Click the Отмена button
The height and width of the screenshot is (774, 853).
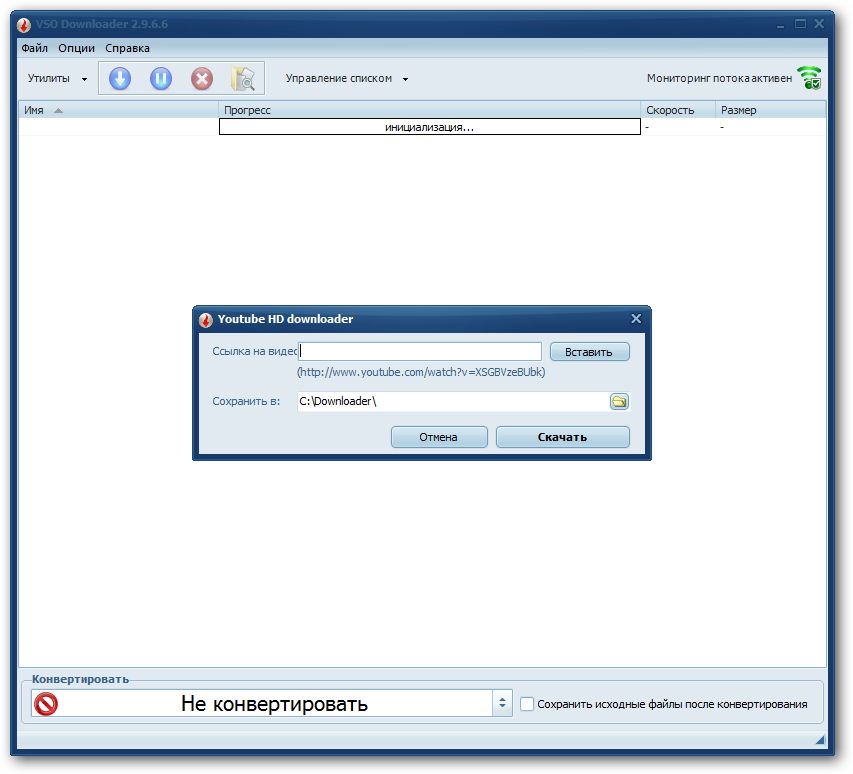pos(439,437)
